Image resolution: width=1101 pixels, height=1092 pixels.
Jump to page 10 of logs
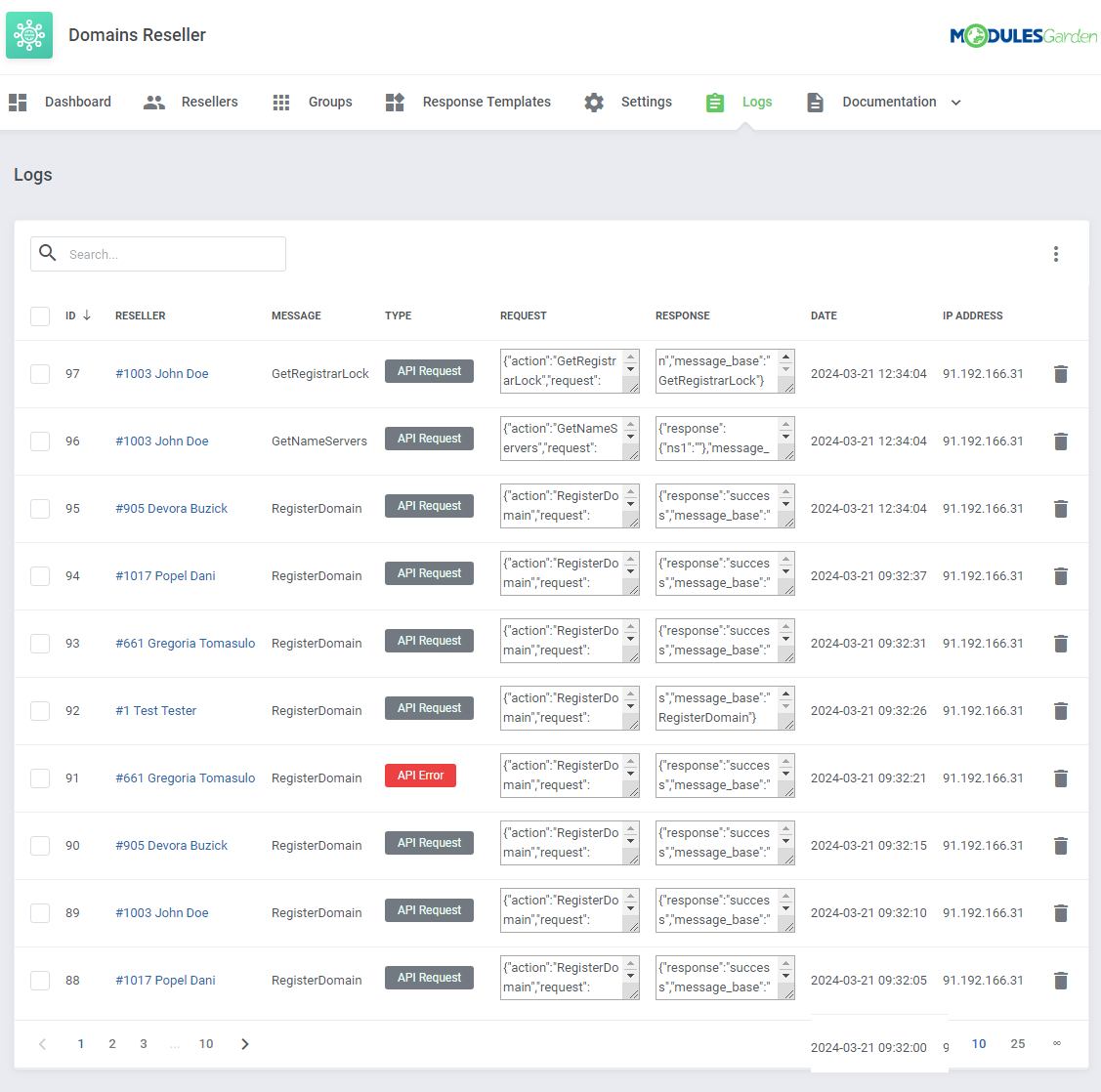[x=206, y=1044]
